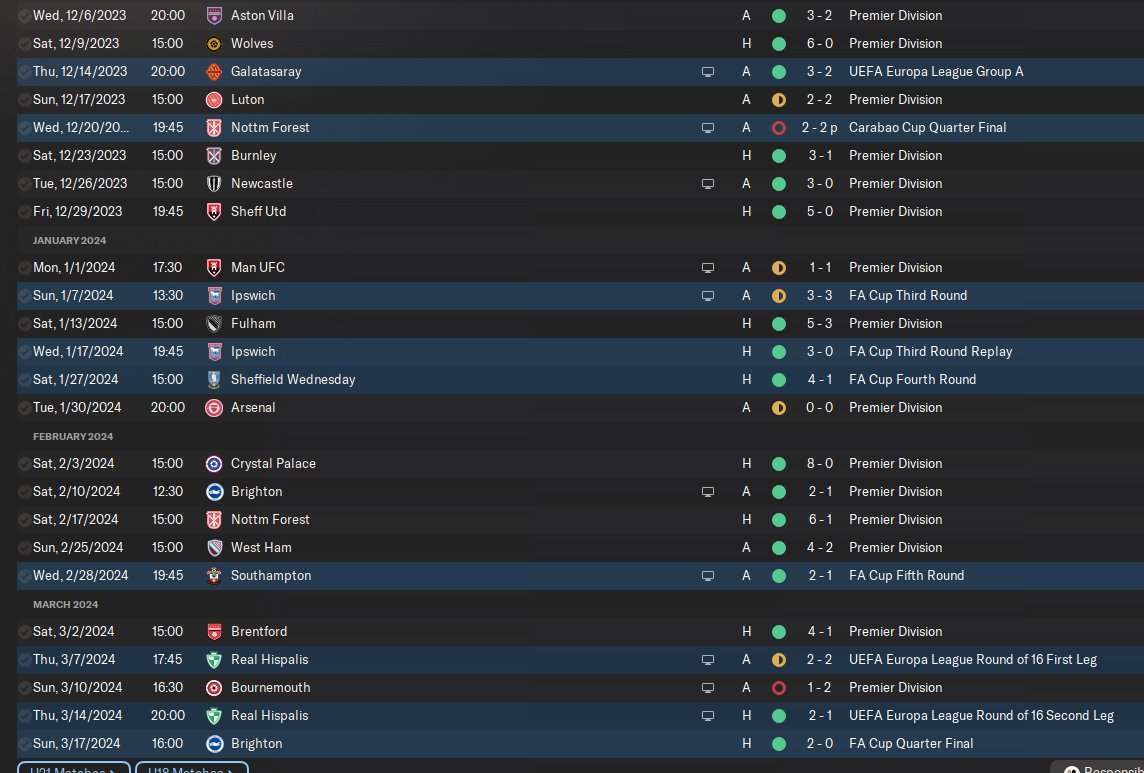
Task: Click the TV icon beside Real Hispalis 3/7 match
Action: coord(708,660)
